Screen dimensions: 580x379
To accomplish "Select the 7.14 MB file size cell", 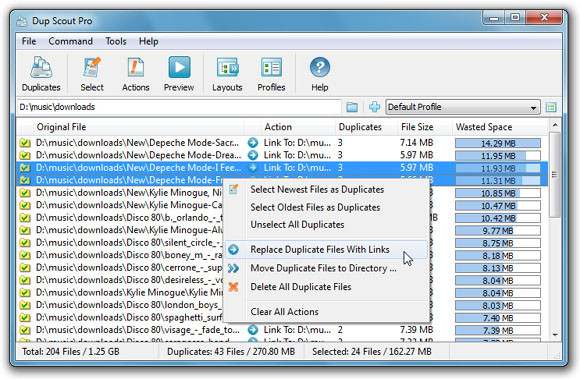I will pyautogui.click(x=417, y=143).
